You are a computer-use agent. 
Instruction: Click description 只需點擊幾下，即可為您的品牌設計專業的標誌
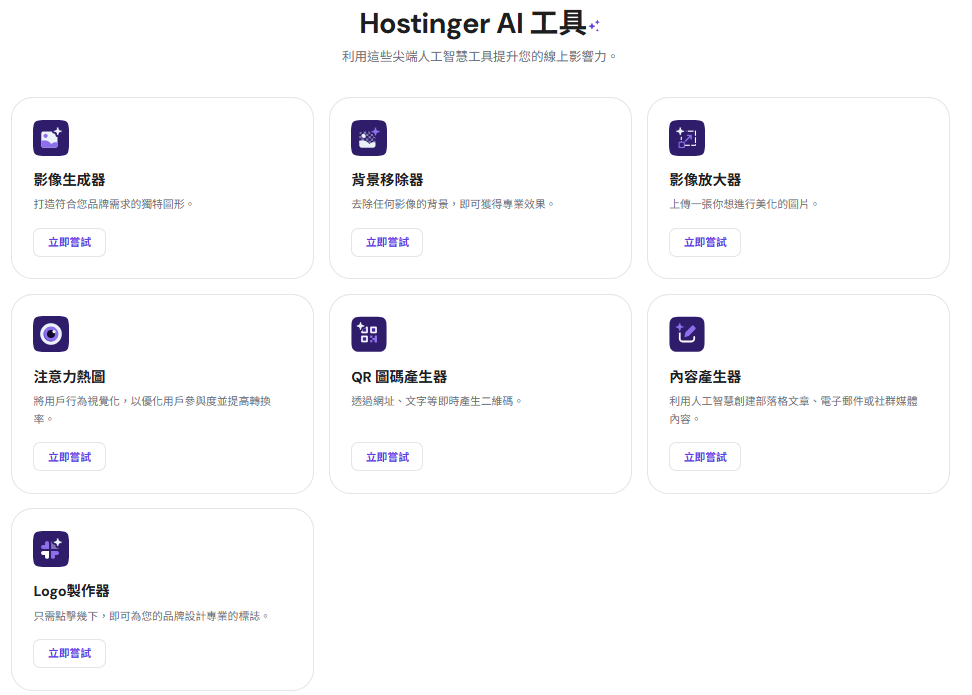(x=151, y=616)
